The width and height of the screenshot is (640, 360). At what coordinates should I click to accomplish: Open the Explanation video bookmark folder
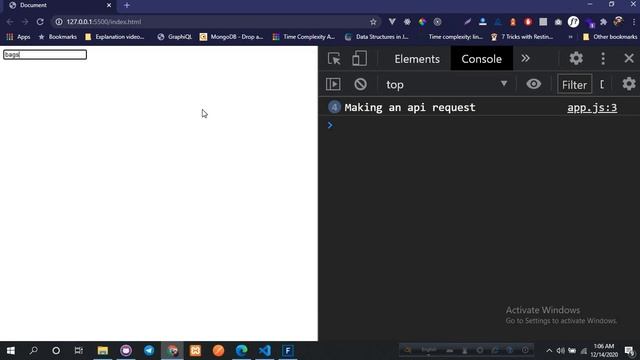115,37
